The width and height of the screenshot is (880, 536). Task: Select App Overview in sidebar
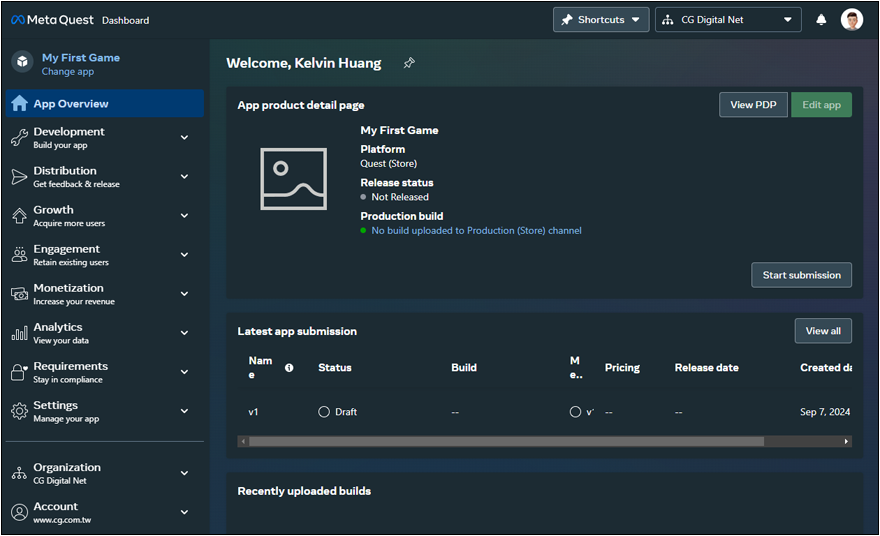105,103
